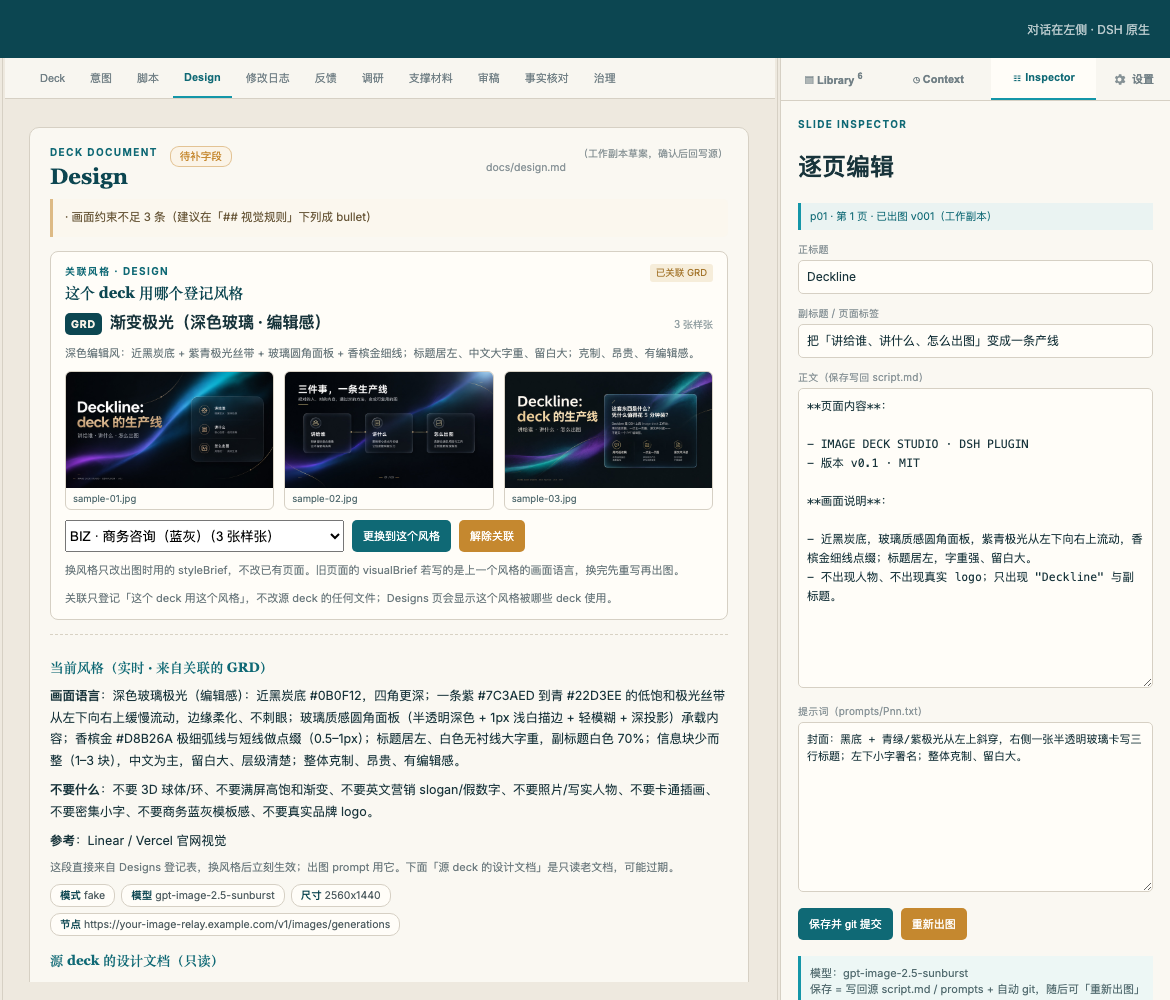The image size is (1170, 1000).
Task: Select the Inspector tab
Action: (1043, 78)
